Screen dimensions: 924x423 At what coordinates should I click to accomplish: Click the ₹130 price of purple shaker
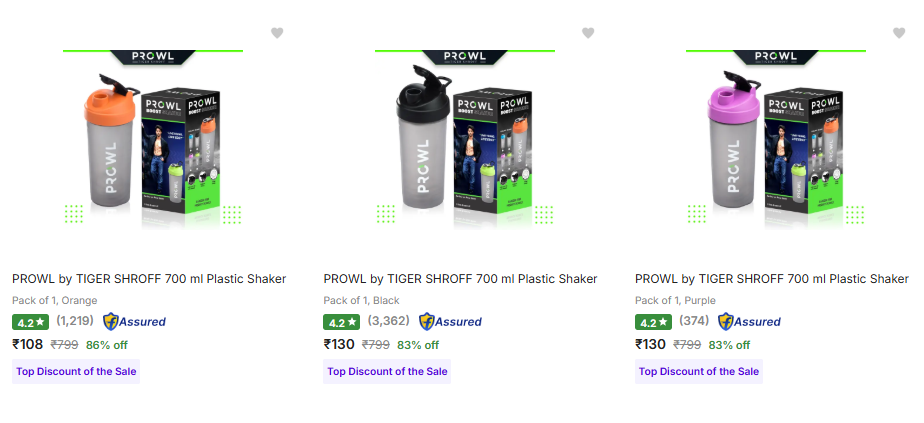(x=651, y=345)
